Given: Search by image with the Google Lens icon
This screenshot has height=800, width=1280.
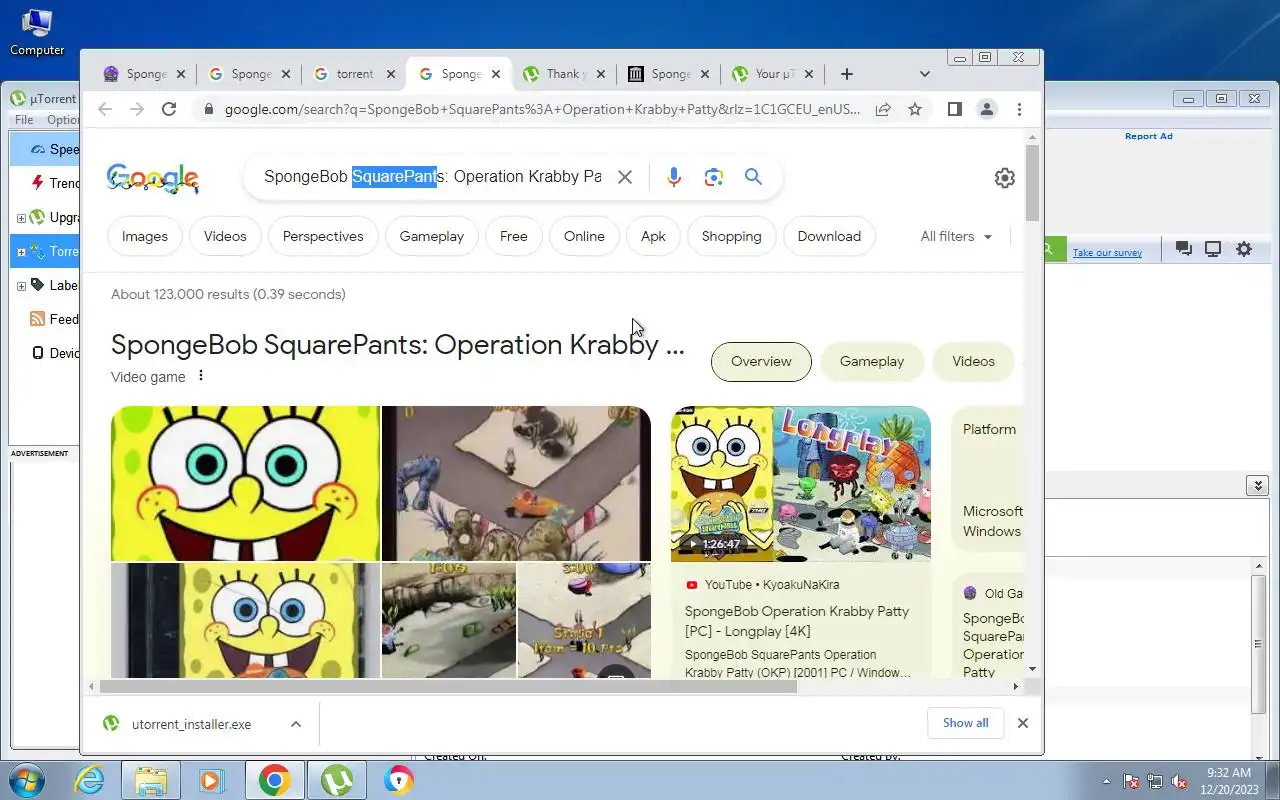Looking at the screenshot, I should (x=713, y=177).
